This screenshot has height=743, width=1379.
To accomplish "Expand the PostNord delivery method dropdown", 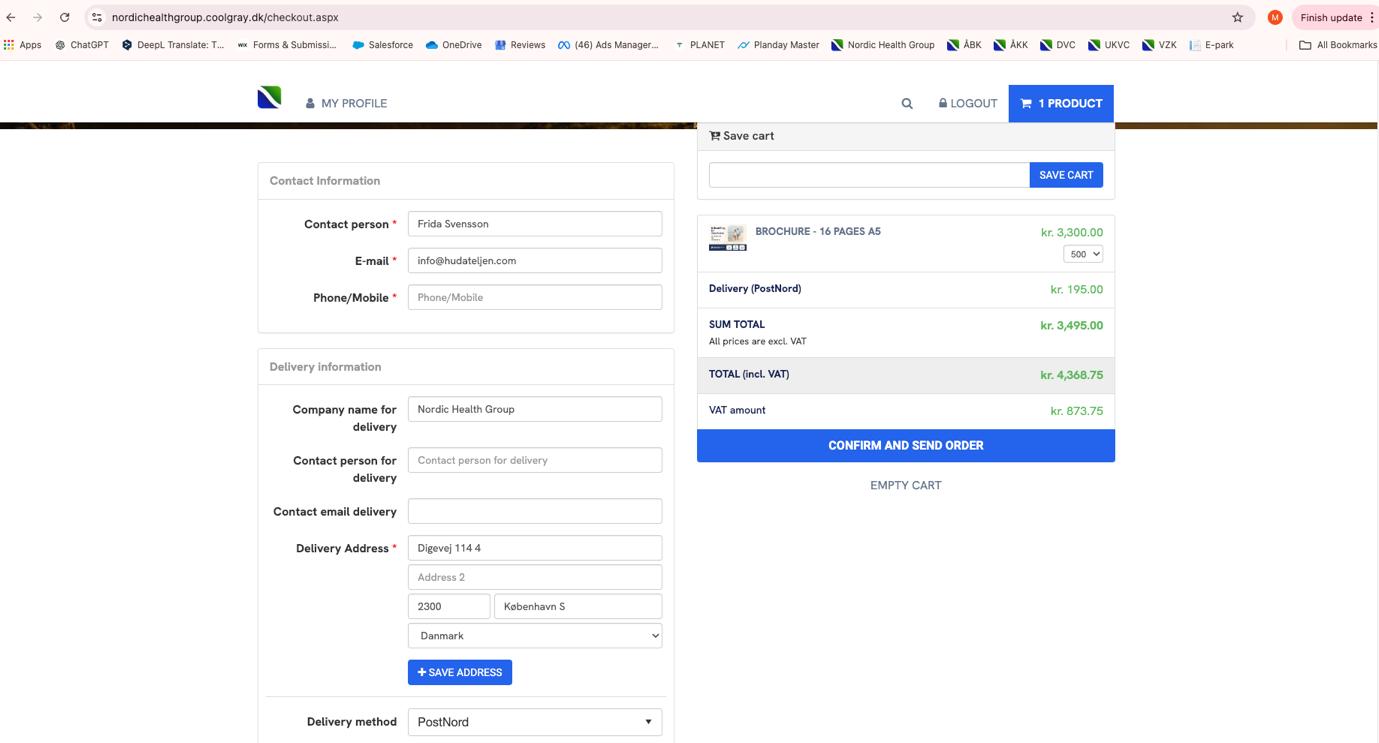I will [535, 722].
